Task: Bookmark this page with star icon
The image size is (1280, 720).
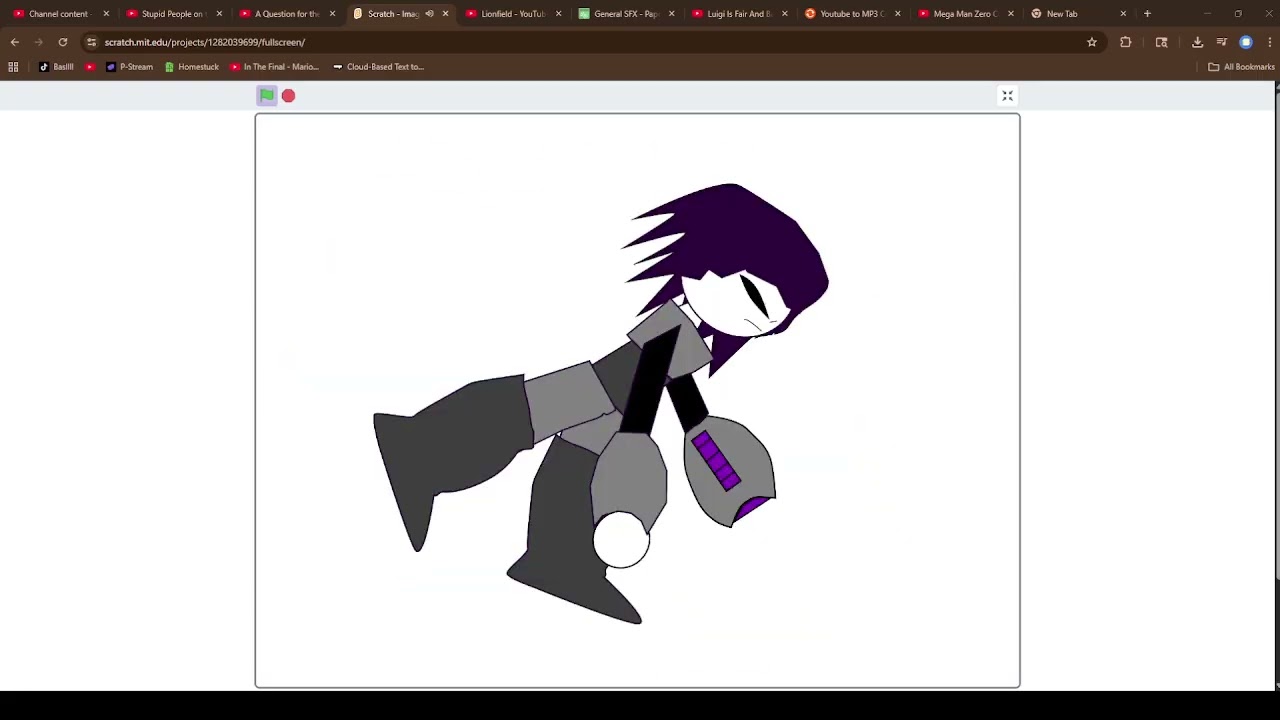Action: pos(1092,42)
